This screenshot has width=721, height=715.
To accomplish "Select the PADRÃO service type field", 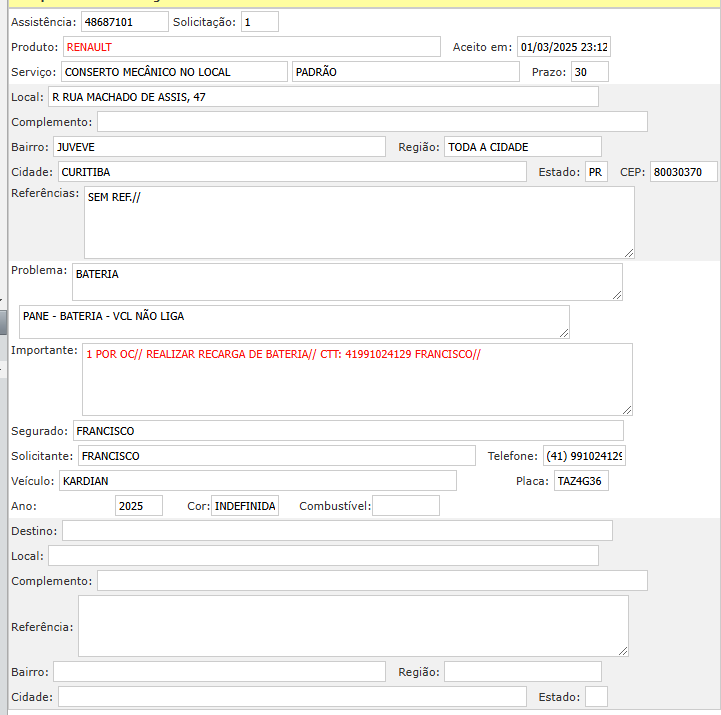I will click(x=405, y=72).
